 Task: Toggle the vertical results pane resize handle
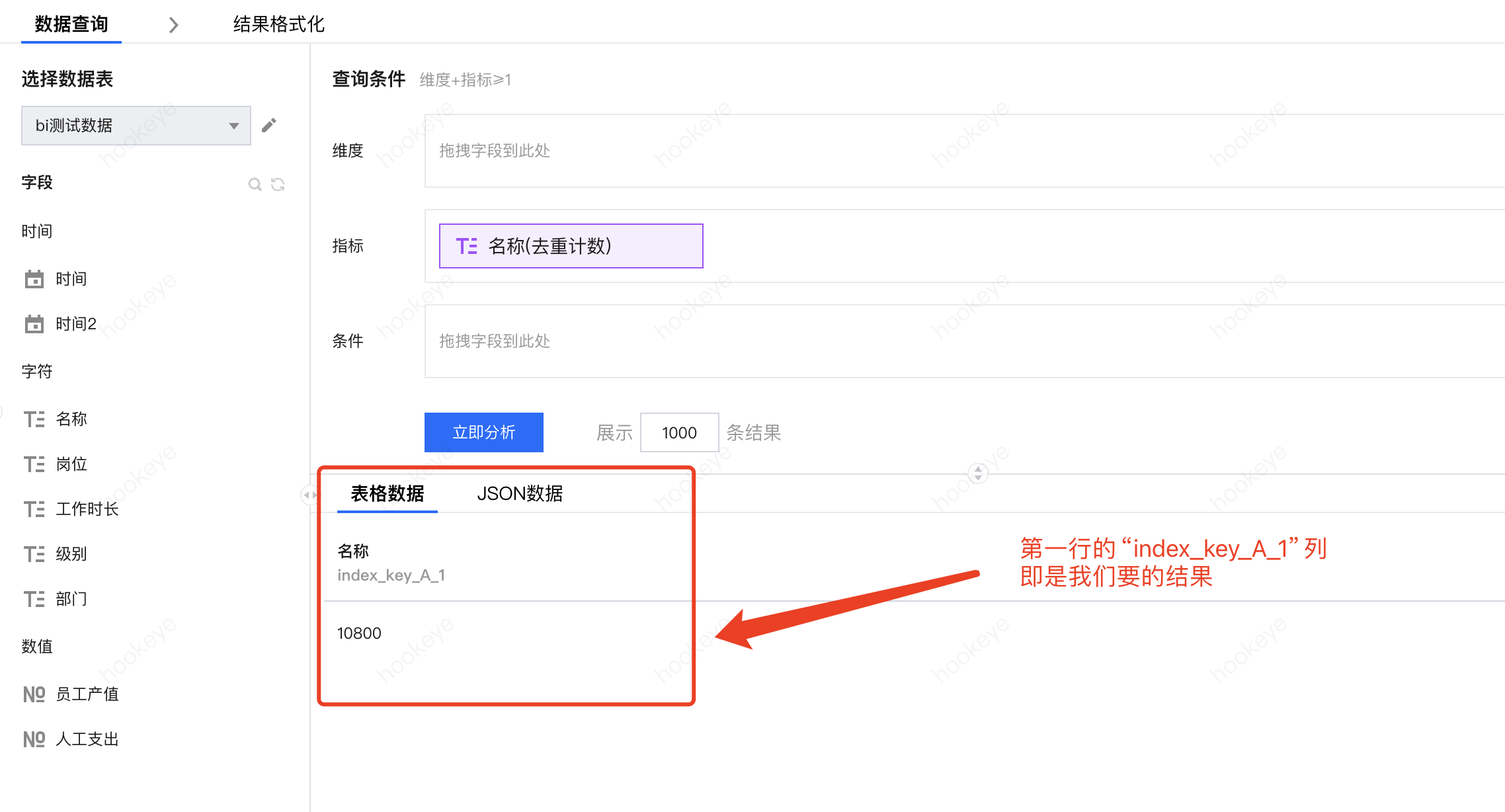point(978,473)
